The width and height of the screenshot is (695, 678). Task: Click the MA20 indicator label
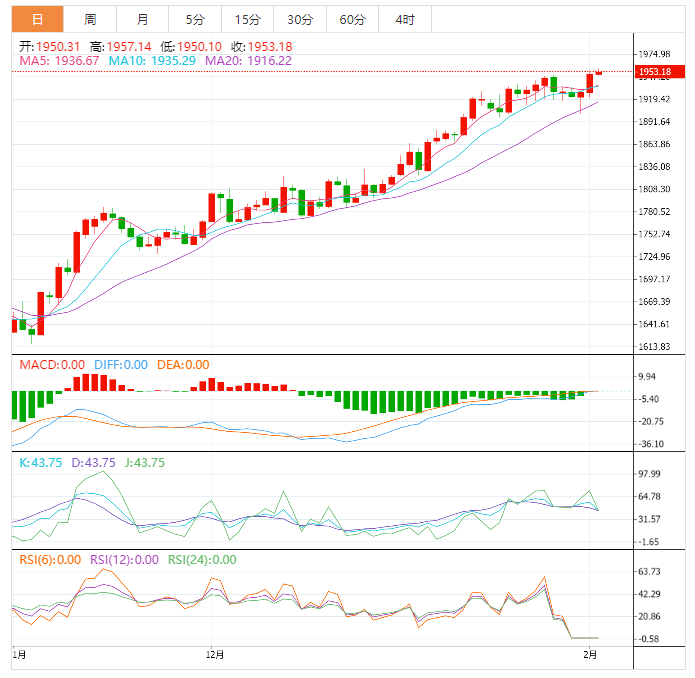(x=248, y=61)
